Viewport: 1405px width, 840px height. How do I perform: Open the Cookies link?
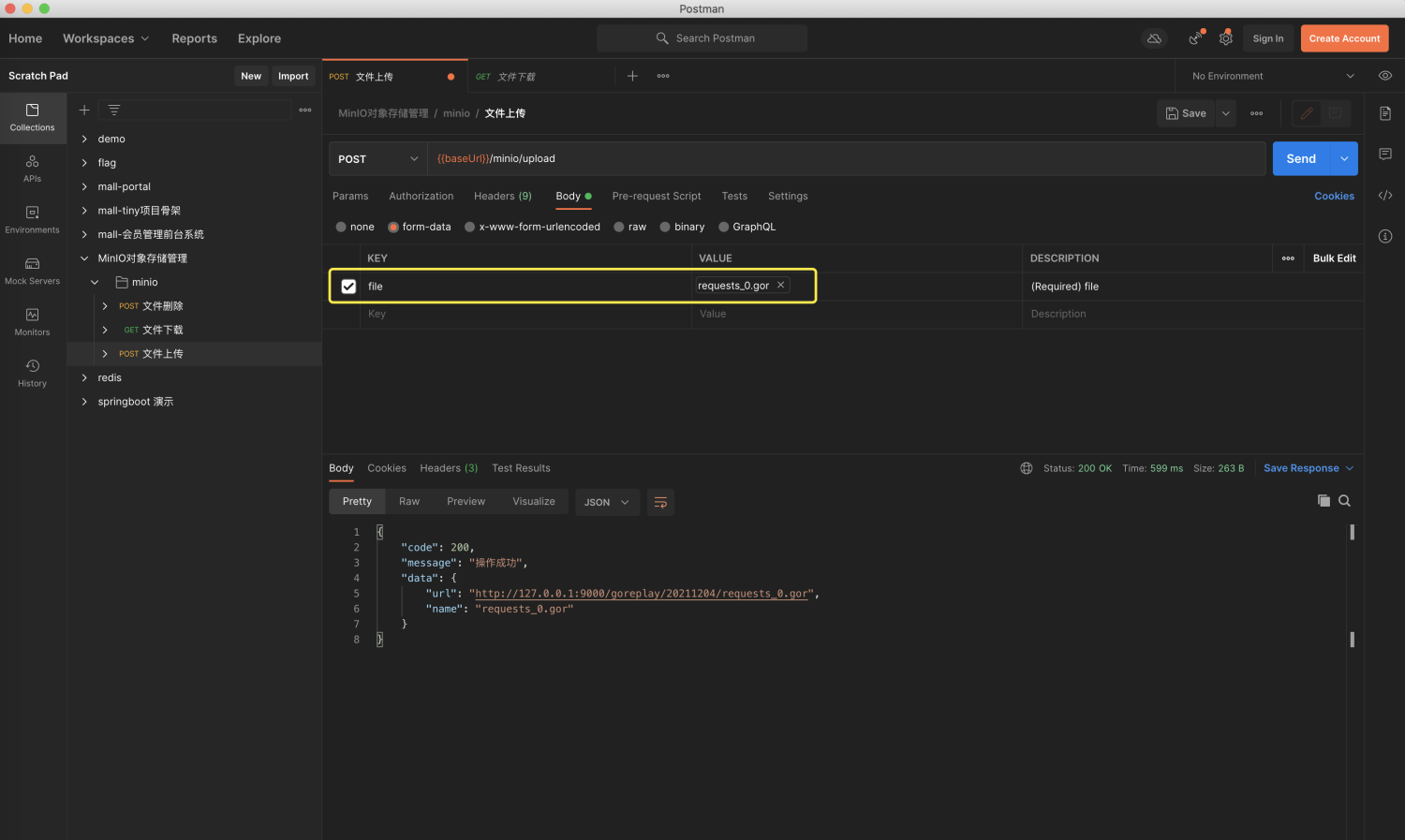[1334, 196]
